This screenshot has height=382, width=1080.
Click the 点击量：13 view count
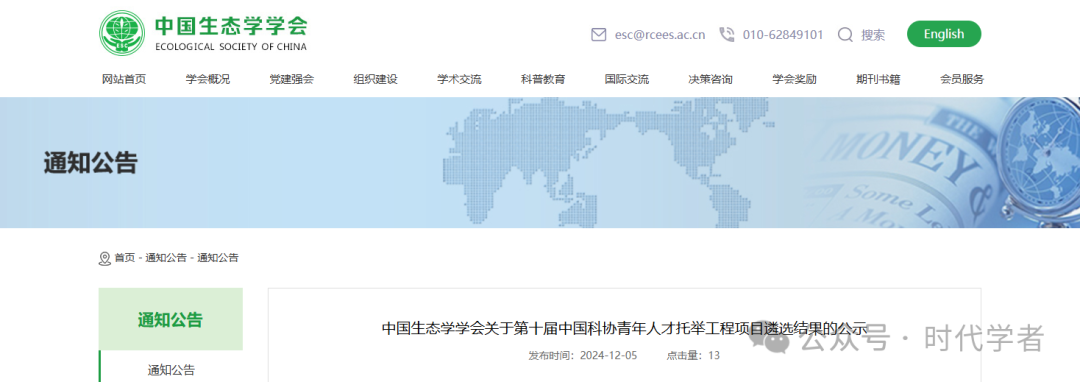(x=693, y=356)
